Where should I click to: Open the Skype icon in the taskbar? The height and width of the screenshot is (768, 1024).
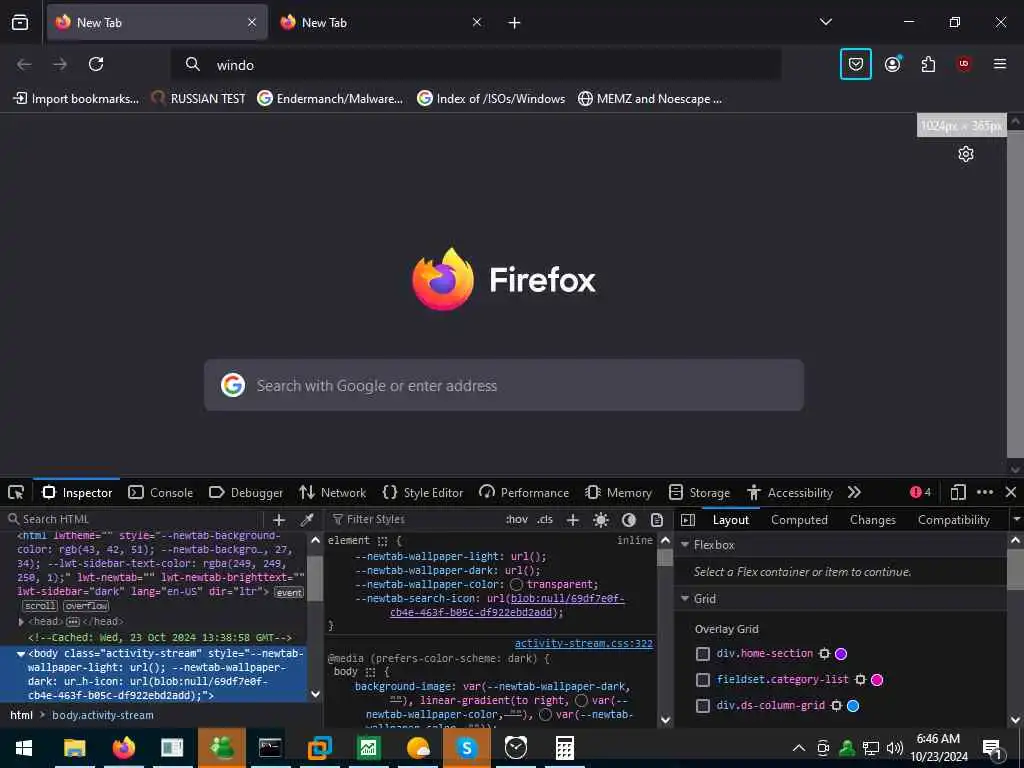466,748
